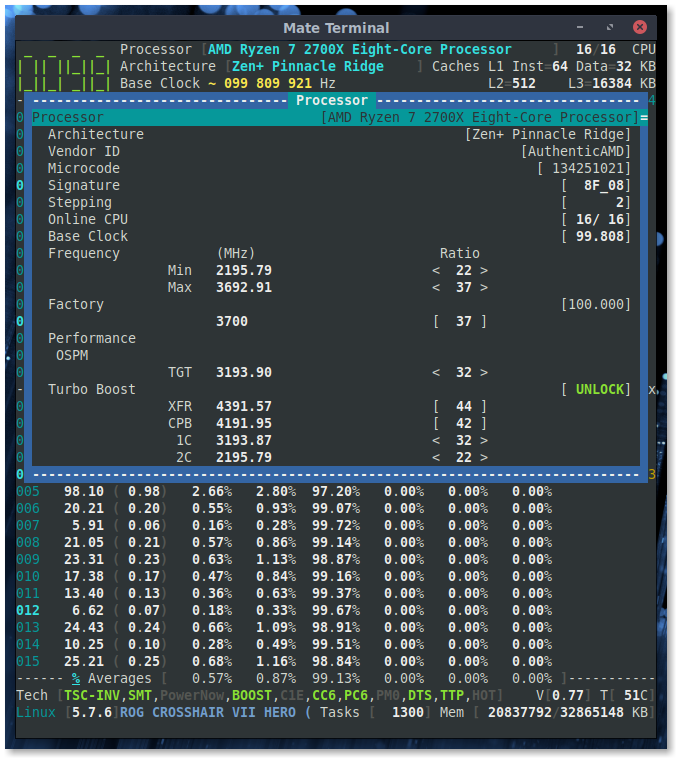Click the PowerNow tech flag
Screen dimensions: 676x758
(192, 696)
